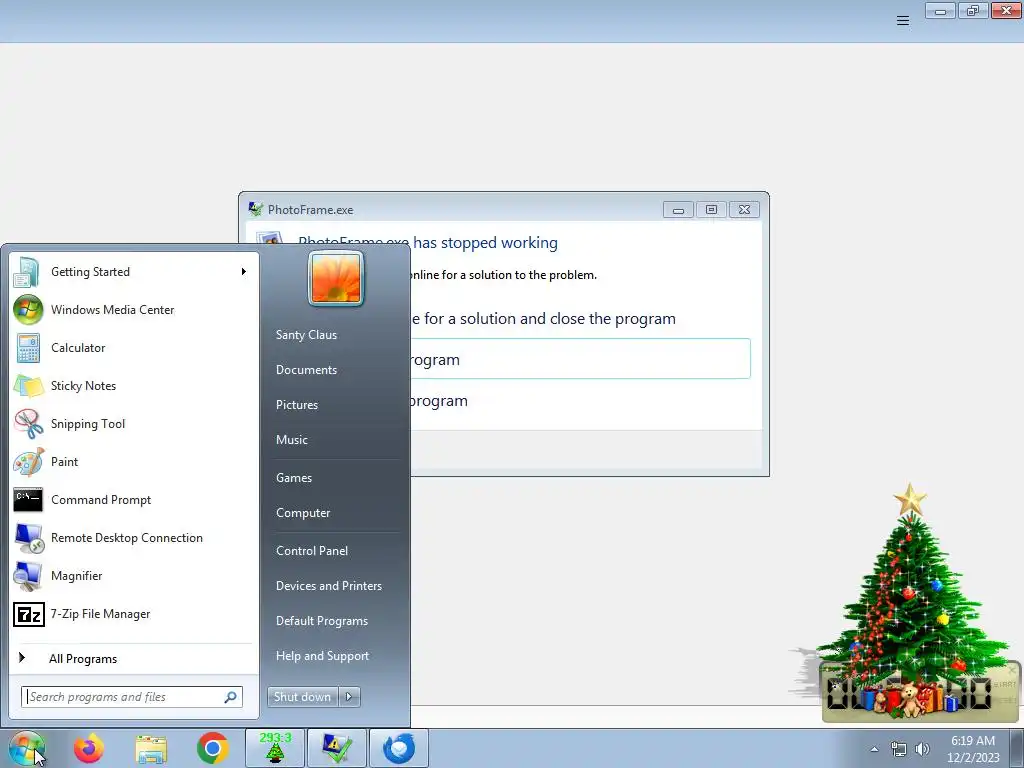Screen dimensions: 1024x768
Task: Click the Shut down button
Action: 302,697
